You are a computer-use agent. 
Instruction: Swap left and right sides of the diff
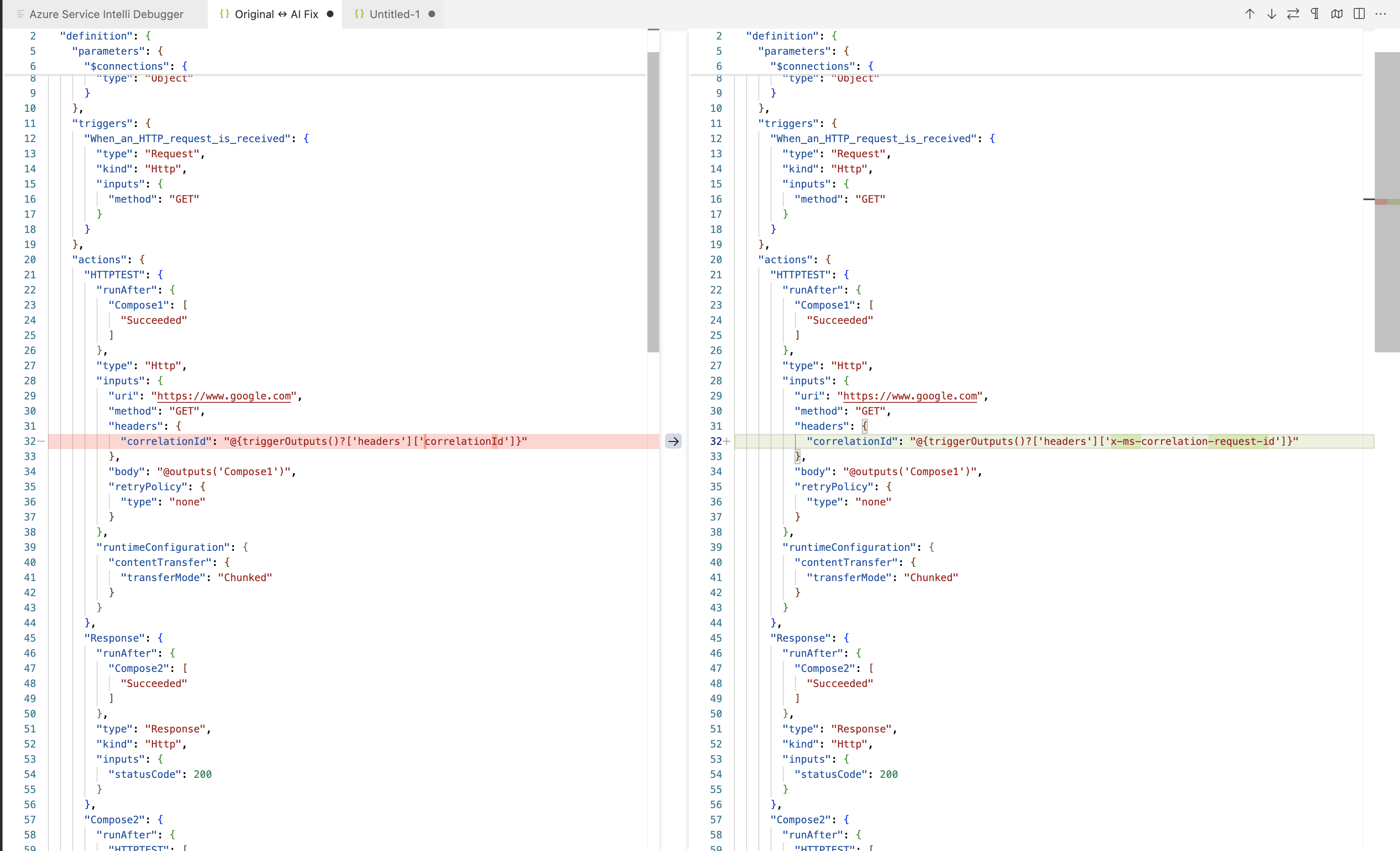pyautogui.click(x=1293, y=14)
